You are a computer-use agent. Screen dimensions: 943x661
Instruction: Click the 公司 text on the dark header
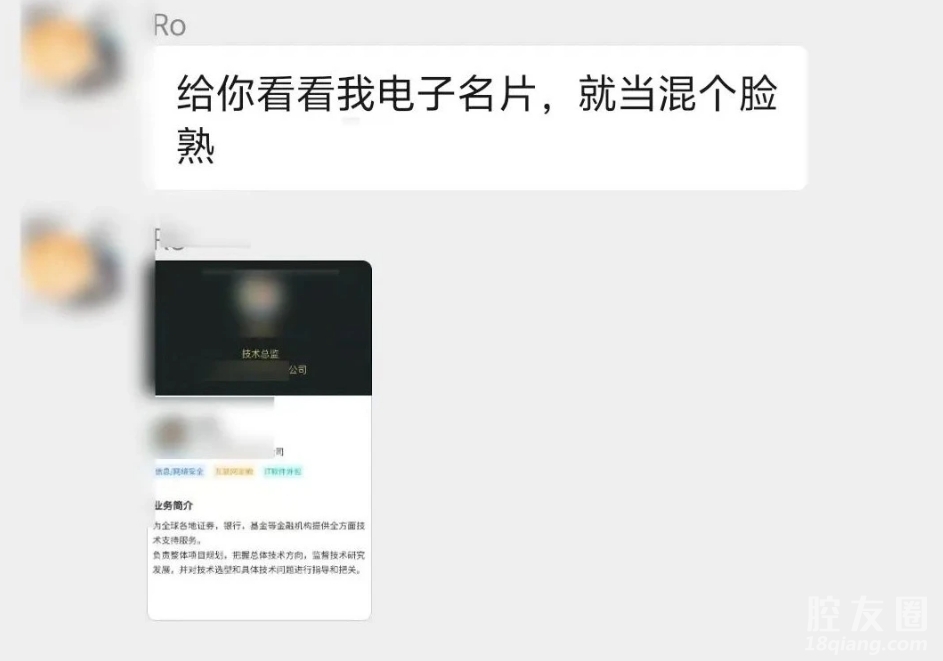coord(297,369)
